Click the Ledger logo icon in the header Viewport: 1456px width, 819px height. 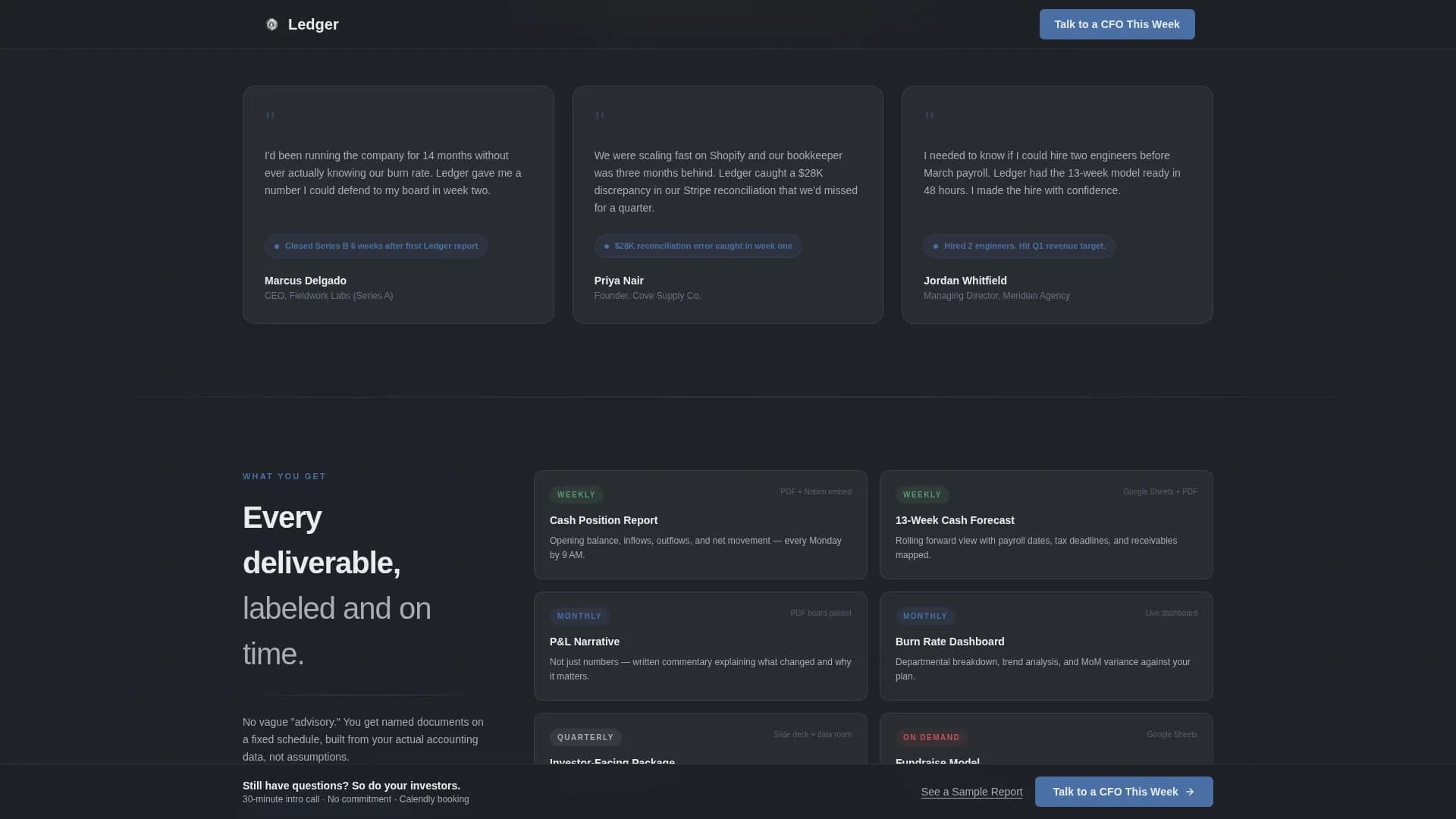pyautogui.click(x=272, y=24)
